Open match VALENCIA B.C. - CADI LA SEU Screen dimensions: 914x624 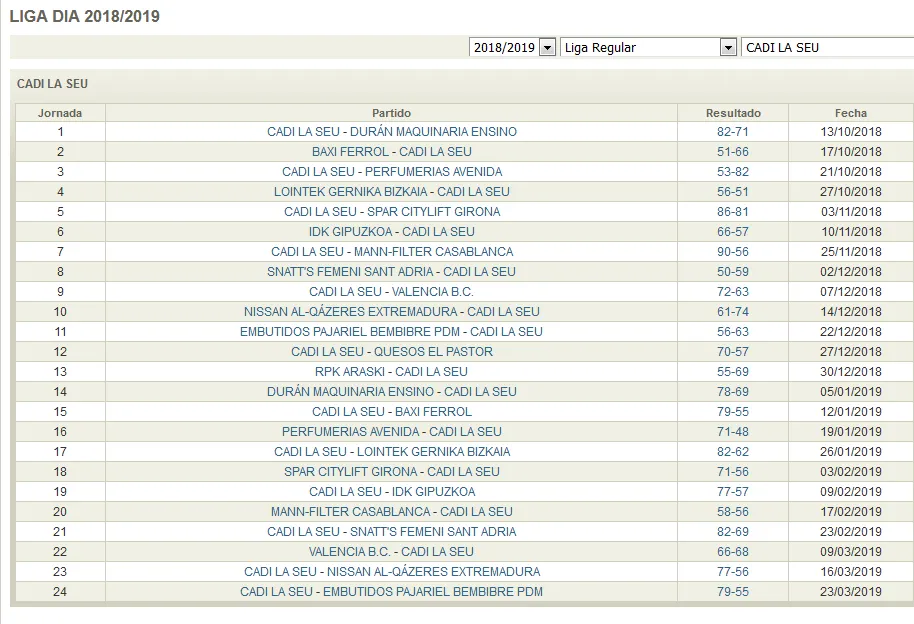392,552
